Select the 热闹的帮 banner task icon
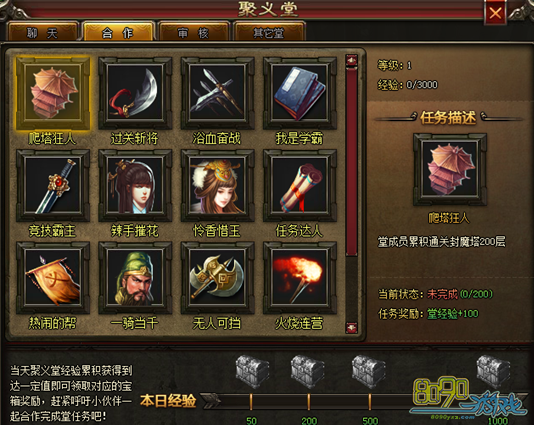Screen dimensions: 534x425 [53, 278]
